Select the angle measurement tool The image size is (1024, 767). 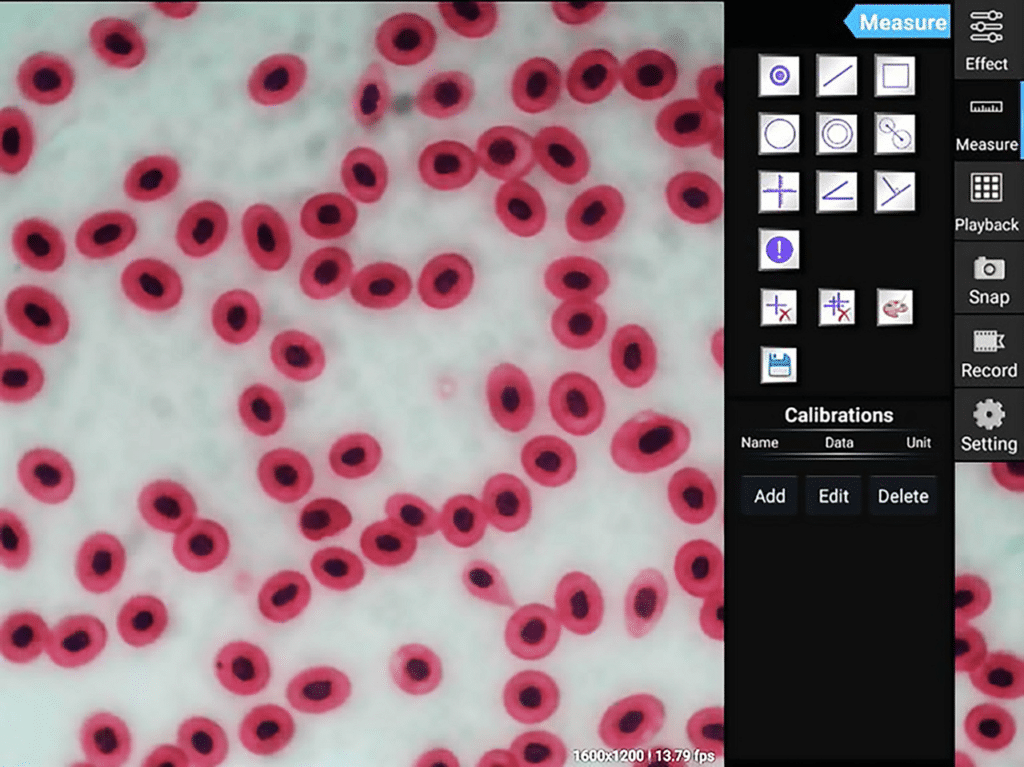click(x=837, y=191)
